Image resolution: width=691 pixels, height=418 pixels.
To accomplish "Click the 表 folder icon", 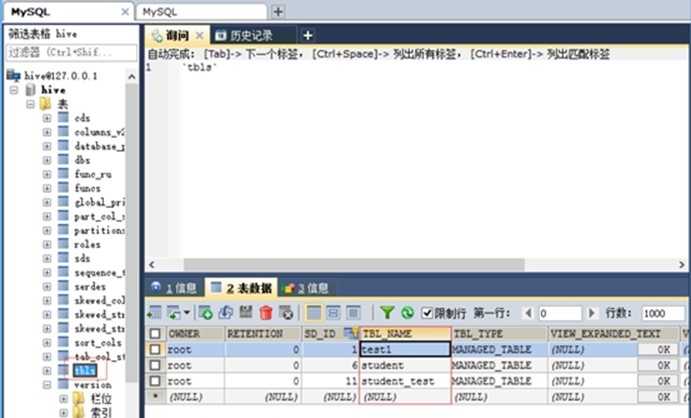I will pyautogui.click(x=45, y=104).
